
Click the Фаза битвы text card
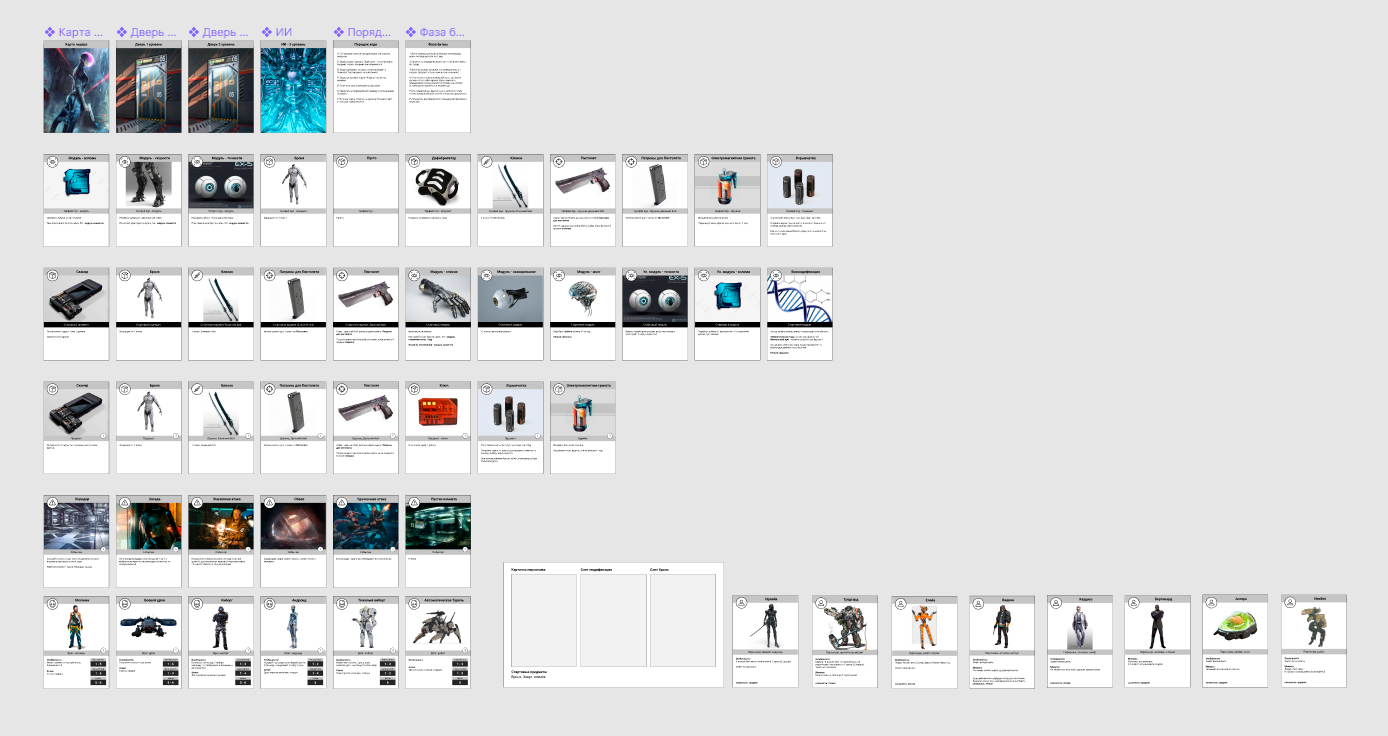point(437,87)
